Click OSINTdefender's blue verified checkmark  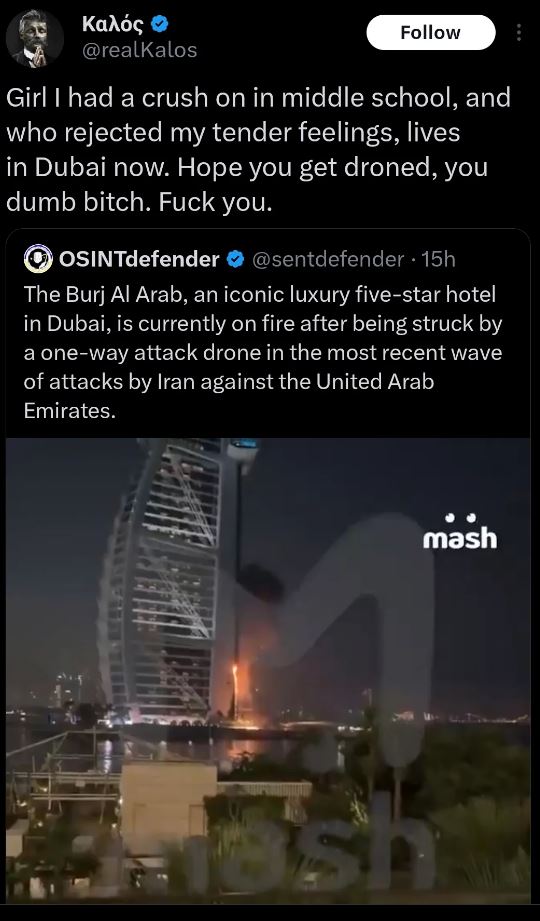click(x=235, y=259)
